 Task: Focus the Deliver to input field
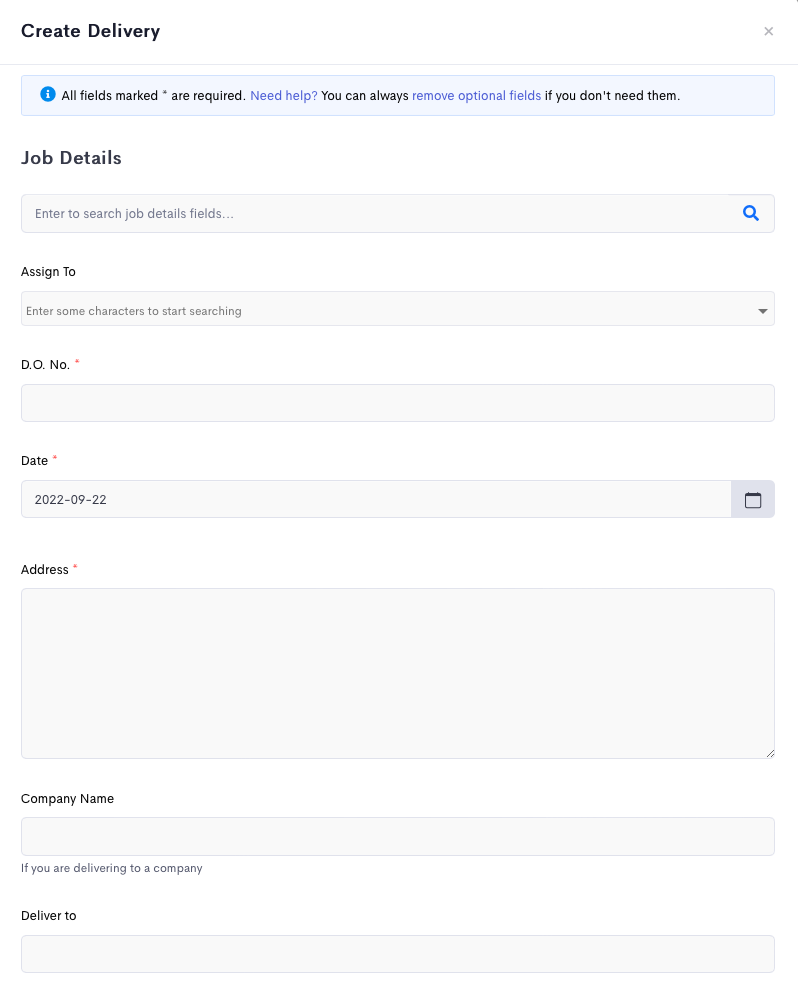pos(398,954)
